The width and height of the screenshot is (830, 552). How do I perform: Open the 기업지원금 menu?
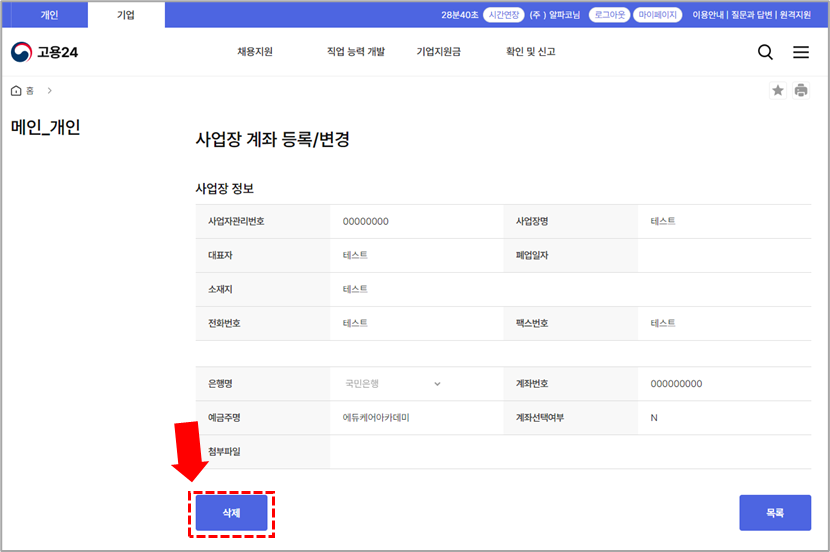point(439,52)
